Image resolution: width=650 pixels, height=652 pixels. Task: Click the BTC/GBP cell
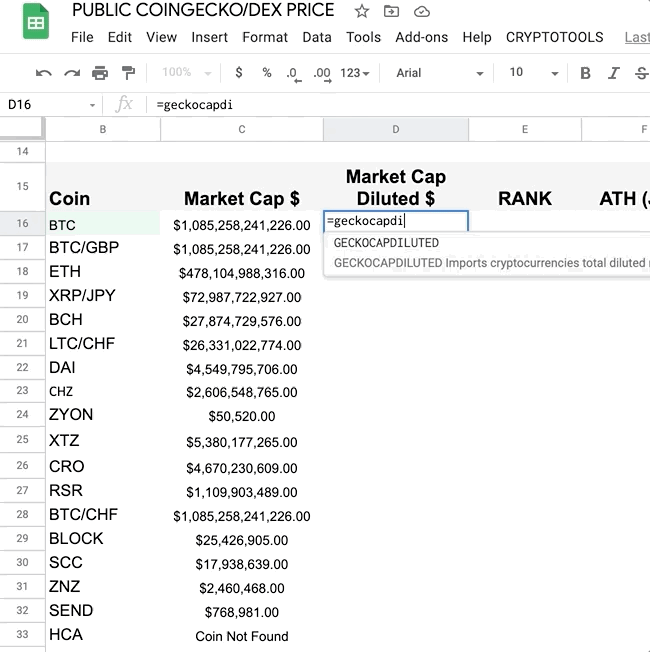tap(103, 248)
